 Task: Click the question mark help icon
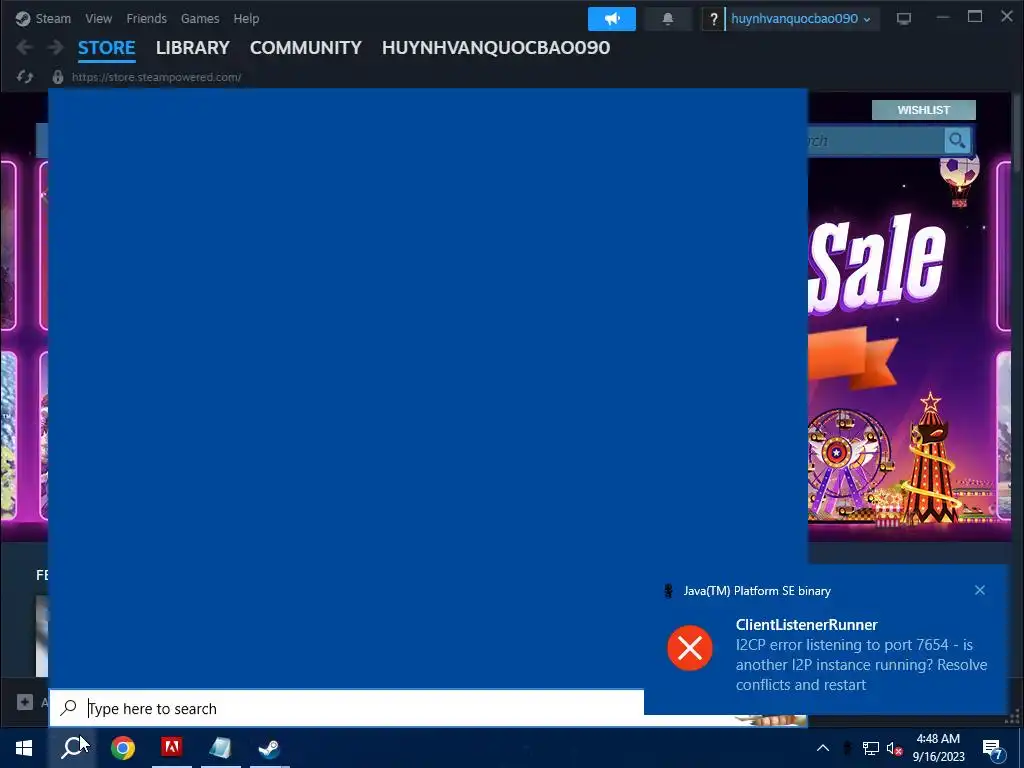(x=713, y=19)
